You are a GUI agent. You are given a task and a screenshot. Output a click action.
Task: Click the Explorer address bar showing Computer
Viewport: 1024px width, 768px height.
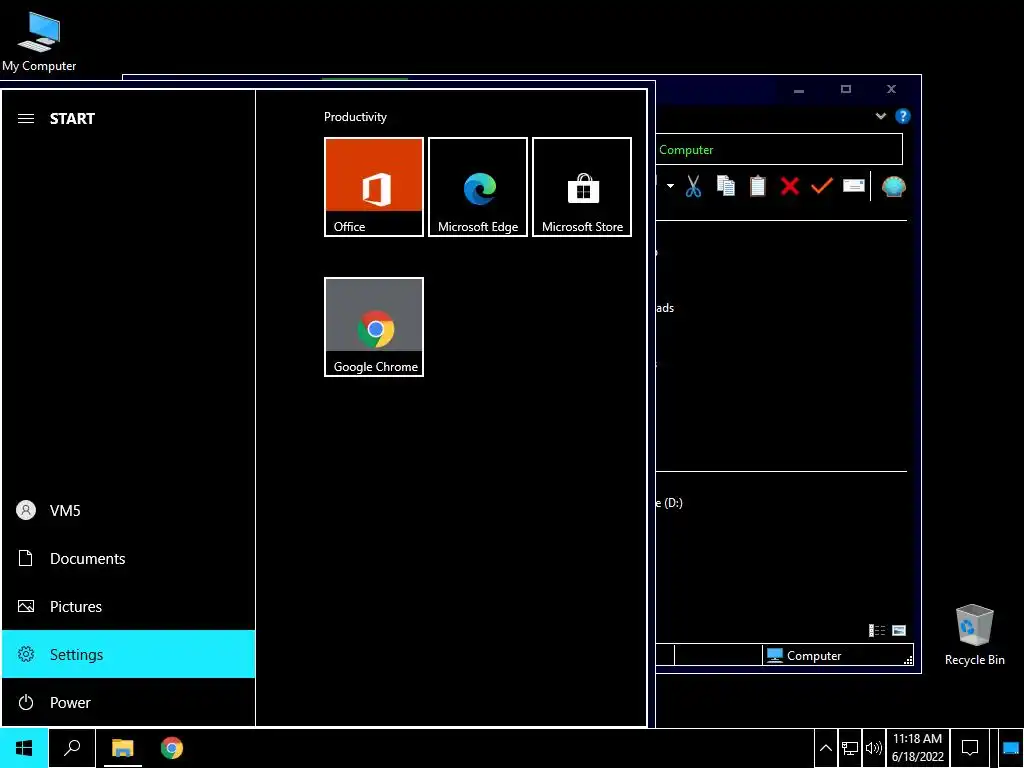pos(779,150)
